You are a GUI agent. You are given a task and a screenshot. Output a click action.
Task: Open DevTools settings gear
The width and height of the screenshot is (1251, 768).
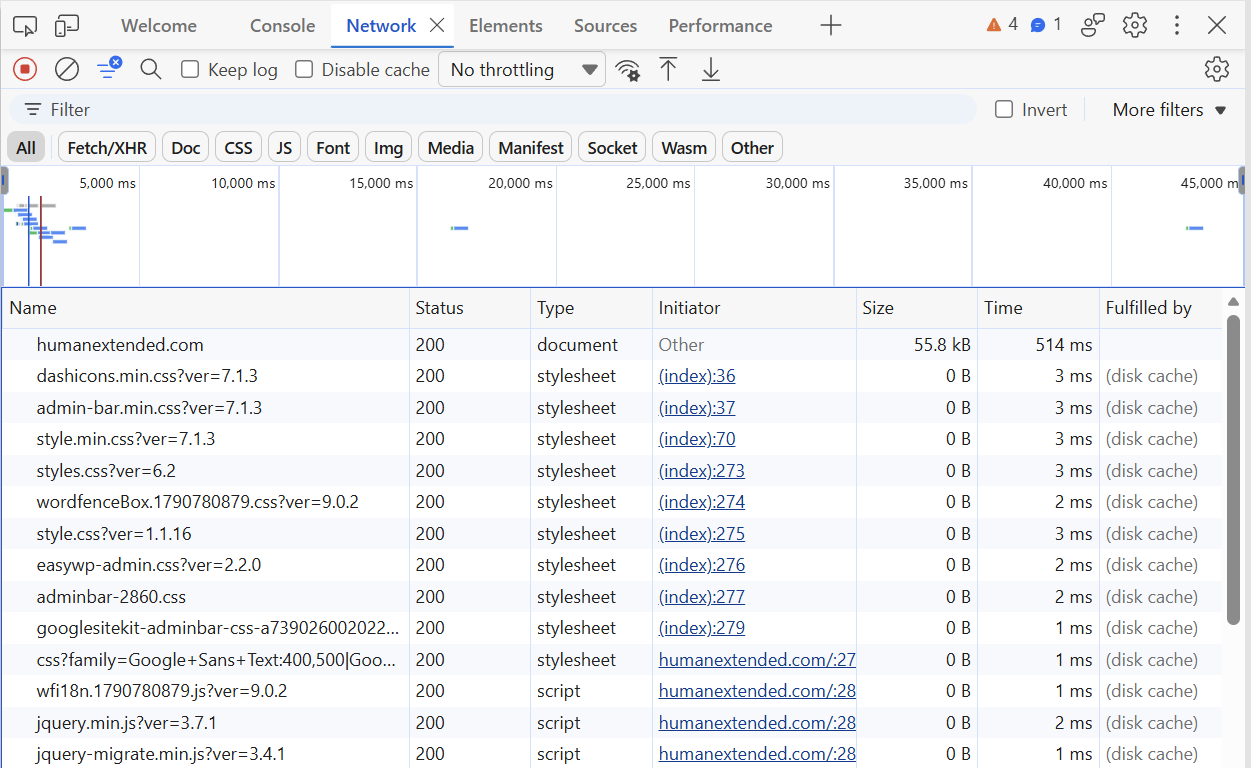[x=1135, y=26]
